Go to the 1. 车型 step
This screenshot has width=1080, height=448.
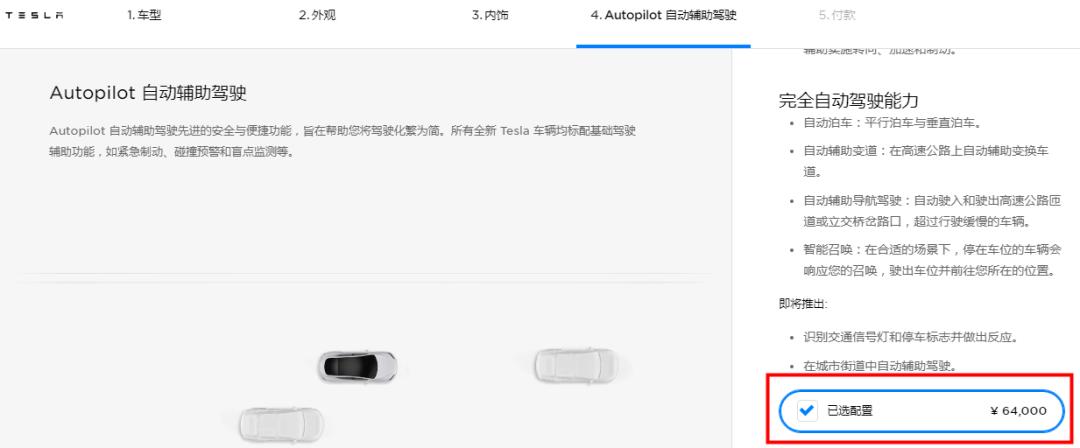[144, 15]
